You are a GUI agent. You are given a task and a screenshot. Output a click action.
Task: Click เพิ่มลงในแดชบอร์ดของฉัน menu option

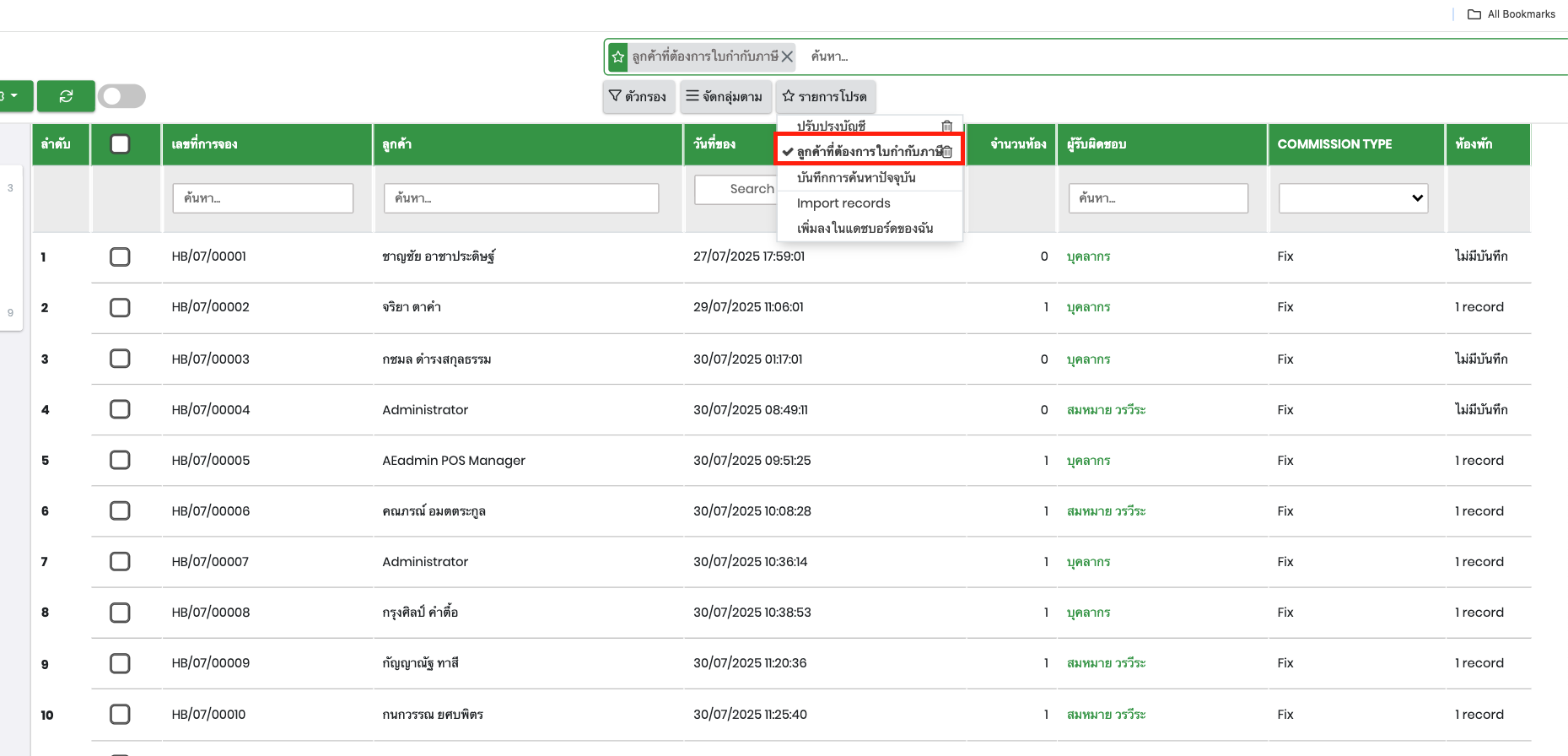tap(865, 229)
